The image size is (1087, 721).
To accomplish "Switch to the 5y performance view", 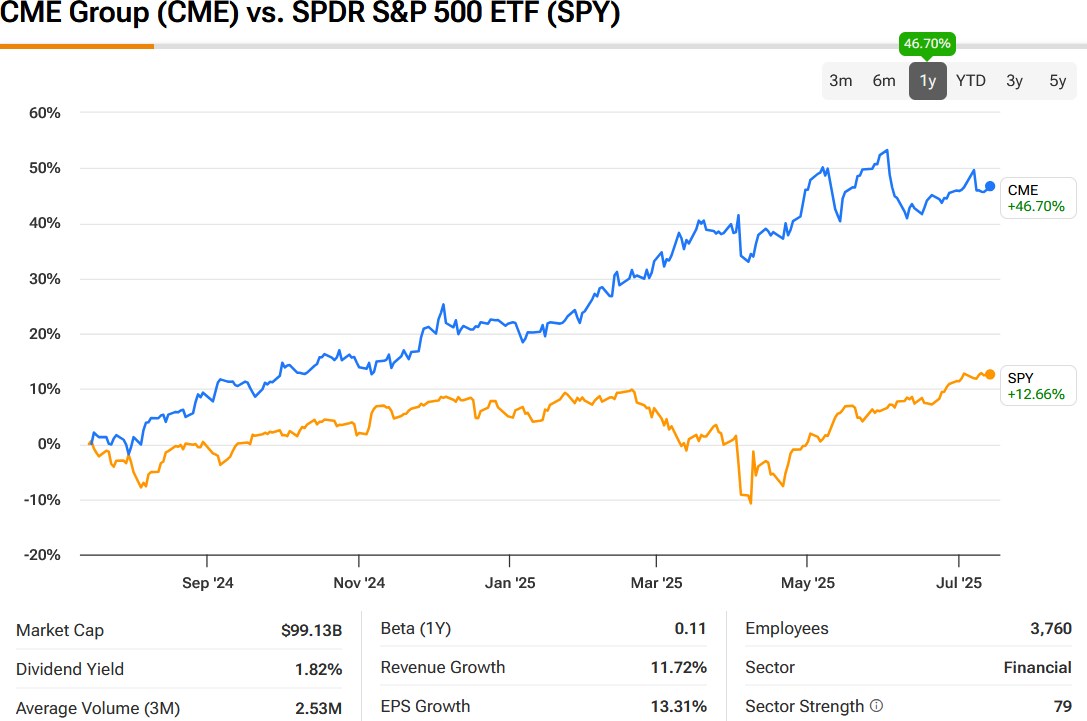I will point(1057,81).
